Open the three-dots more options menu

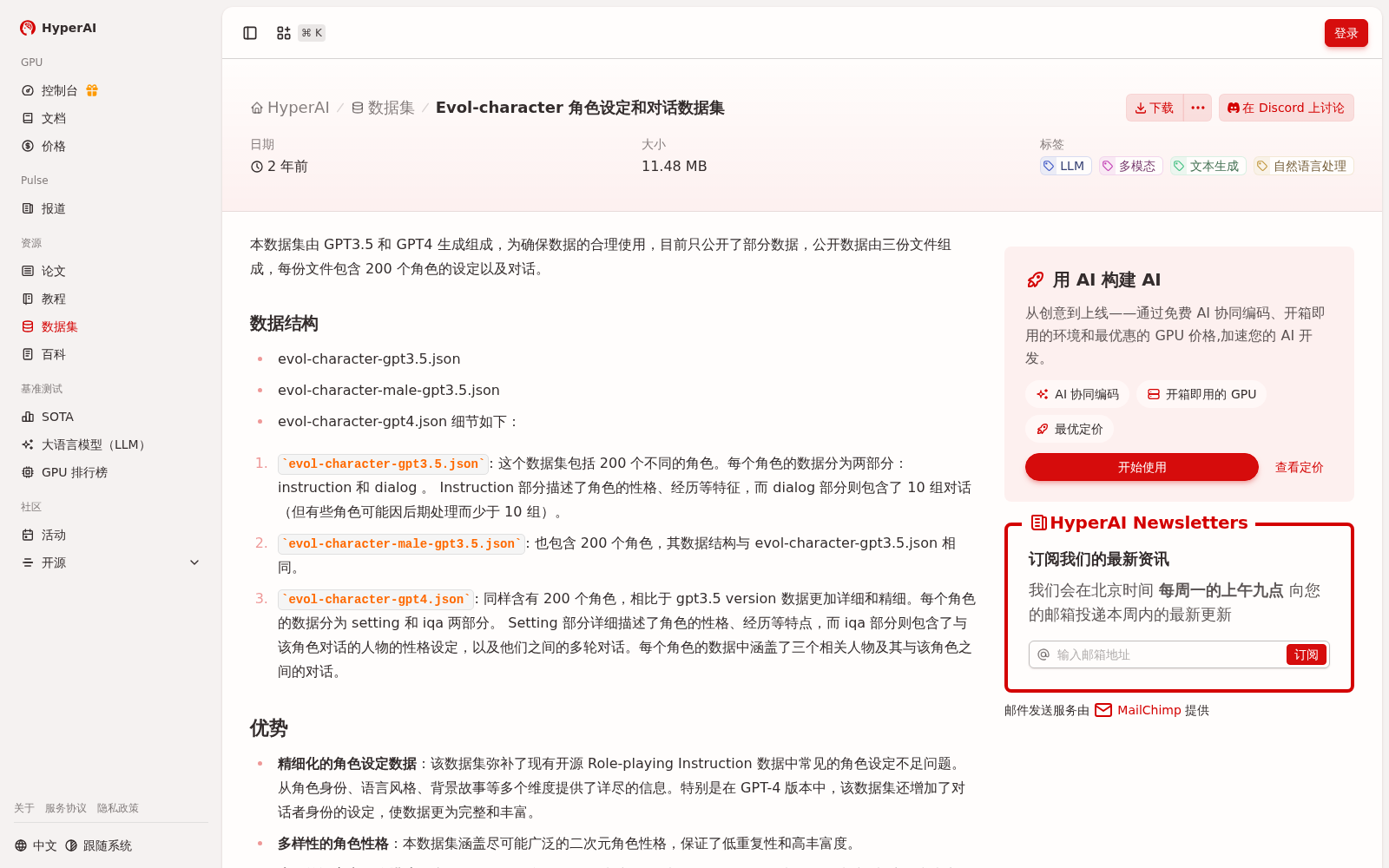1198,108
